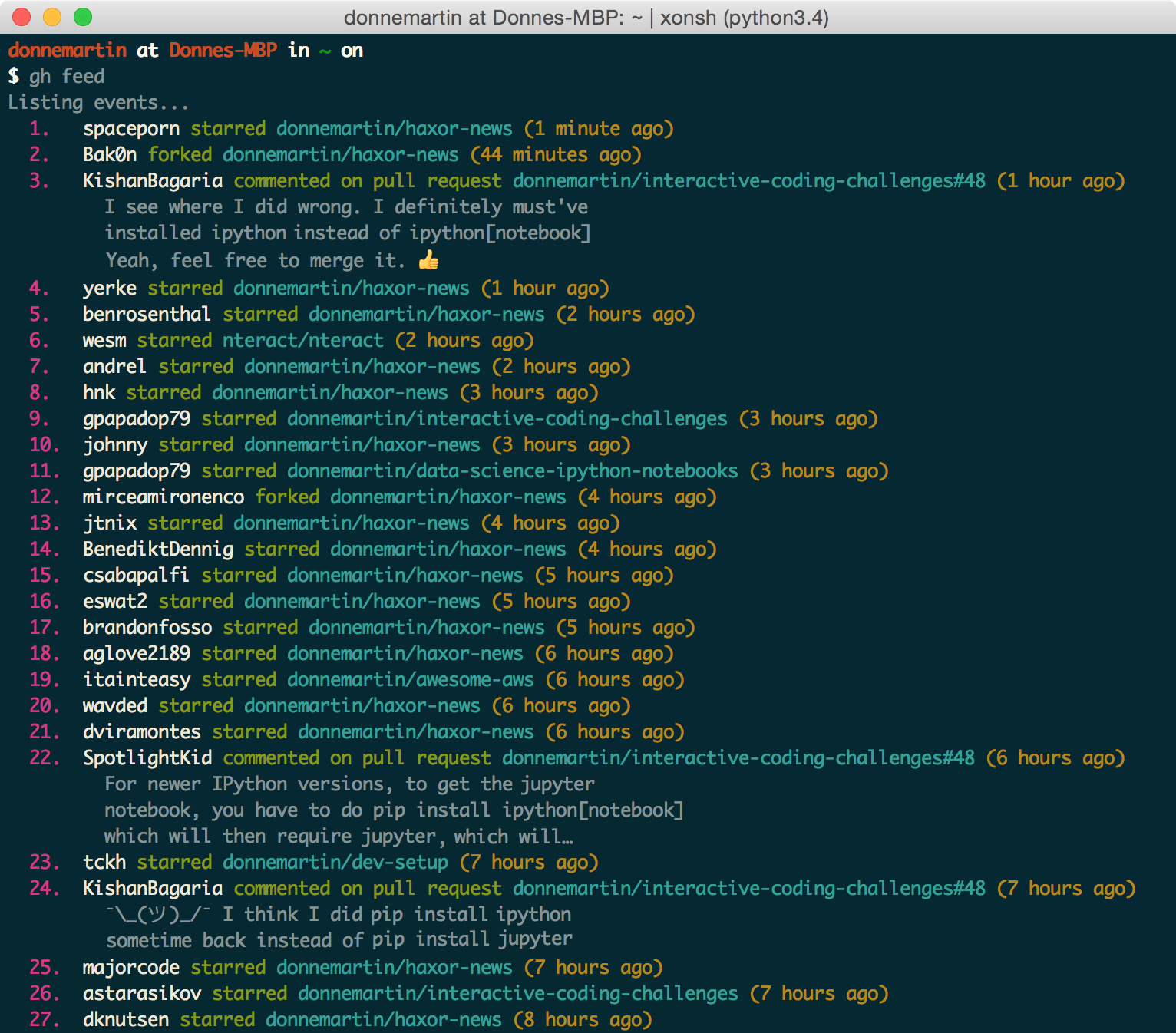The height and width of the screenshot is (1033, 1176).
Task: Click event number 27 for dknutsen
Action: 45,1019
